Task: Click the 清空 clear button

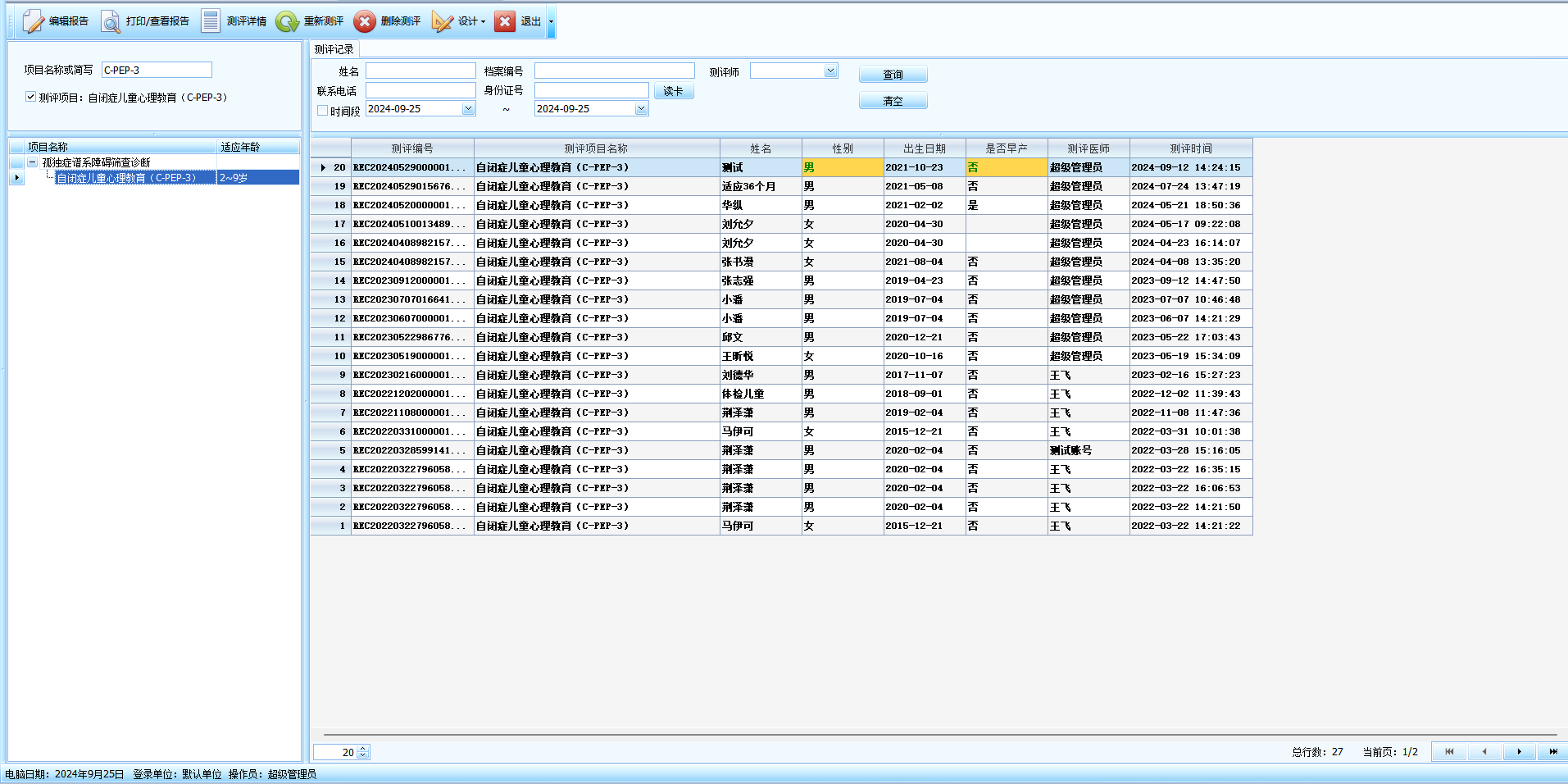Action: (x=893, y=101)
